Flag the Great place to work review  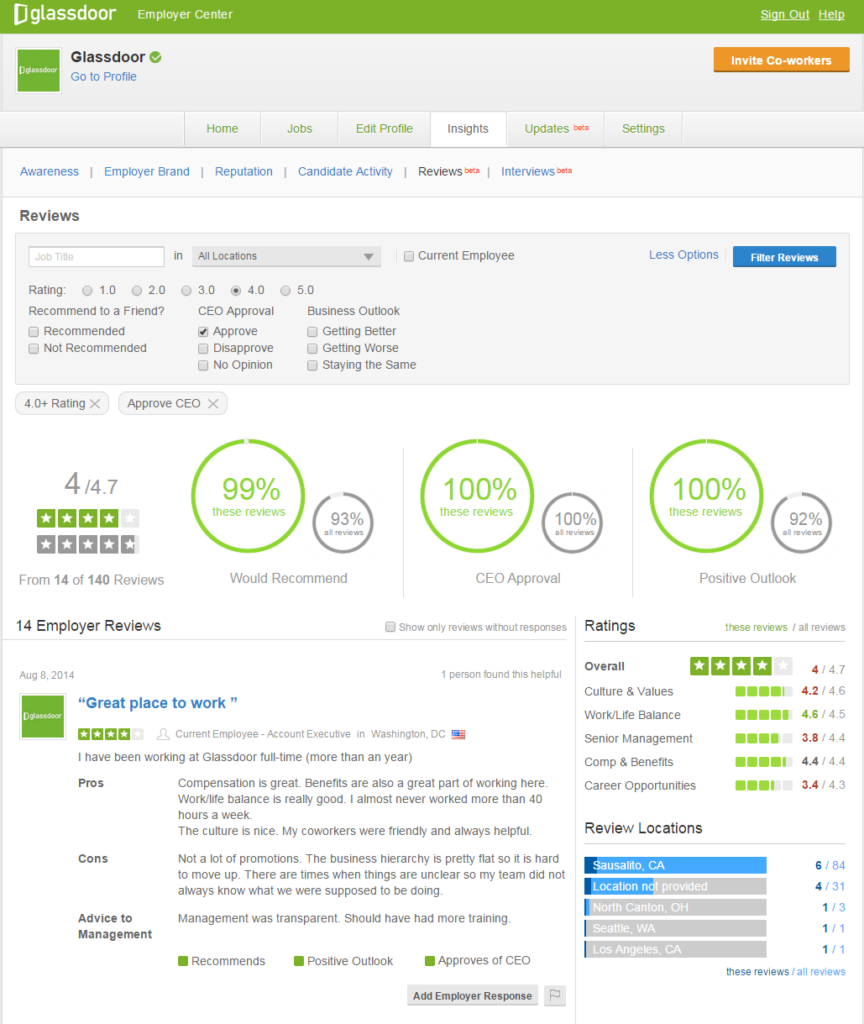554,995
